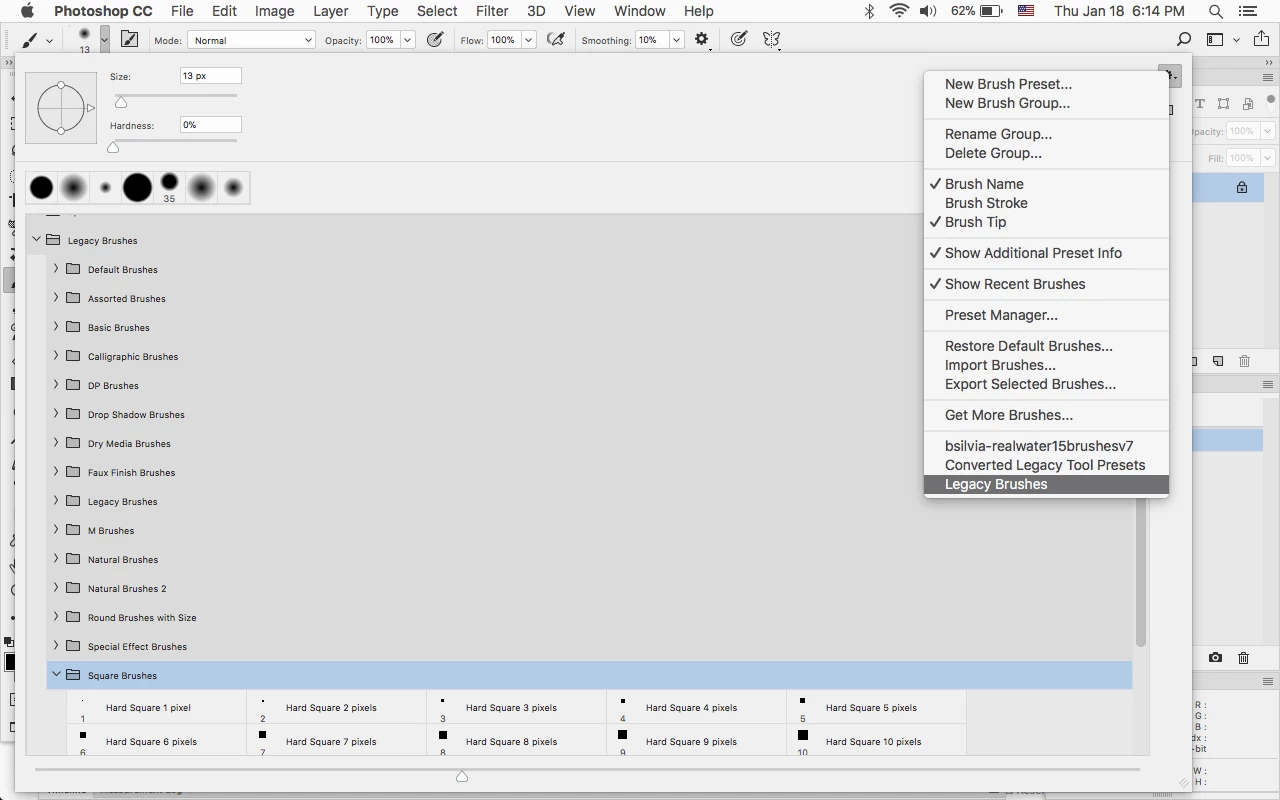Choose Import Brushes menu entry
The height and width of the screenshot is (800, 1280).
tap(1000, 365)
